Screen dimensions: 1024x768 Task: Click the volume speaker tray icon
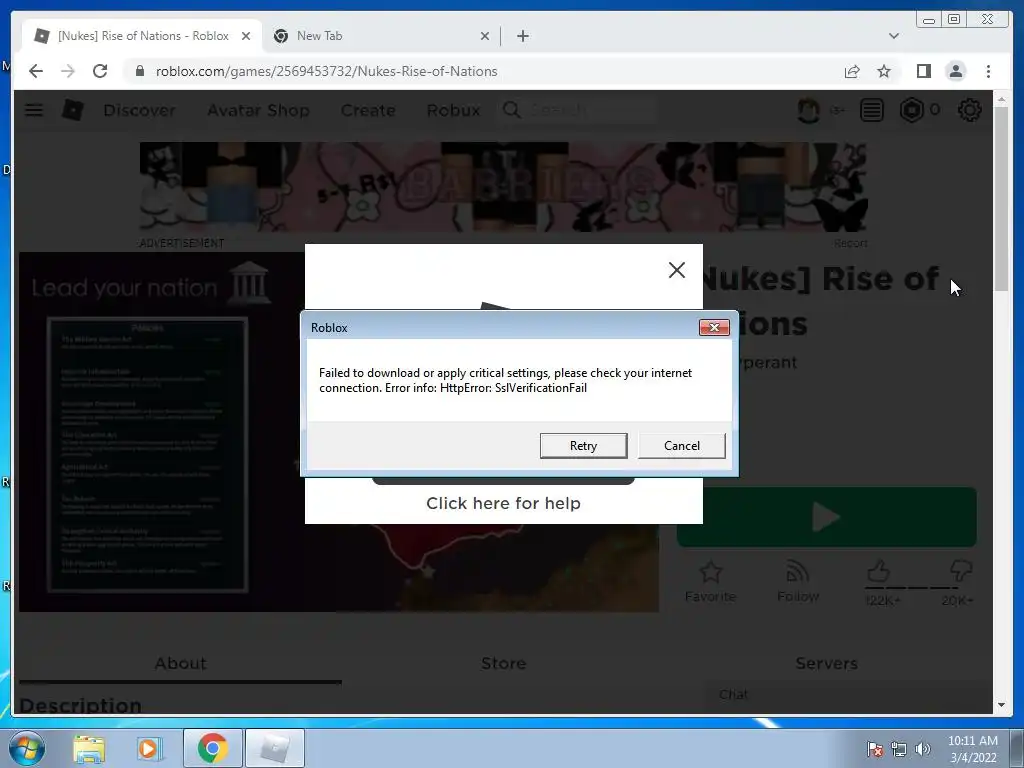click(x=922, y=748)
